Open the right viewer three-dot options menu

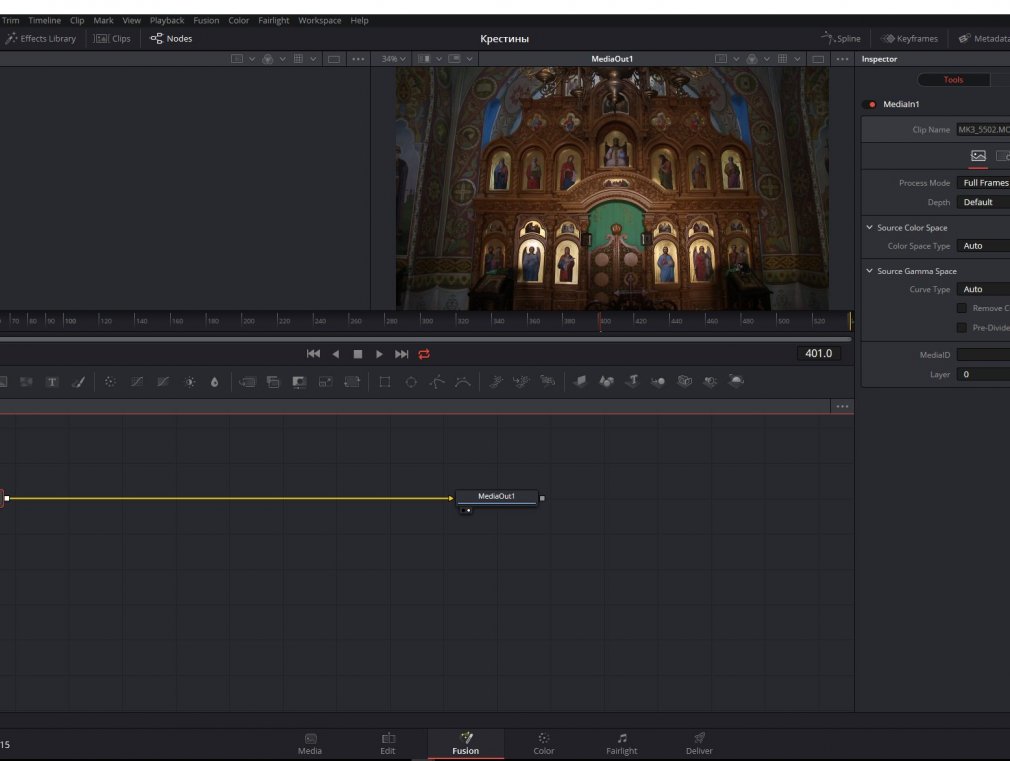[842, 59]
